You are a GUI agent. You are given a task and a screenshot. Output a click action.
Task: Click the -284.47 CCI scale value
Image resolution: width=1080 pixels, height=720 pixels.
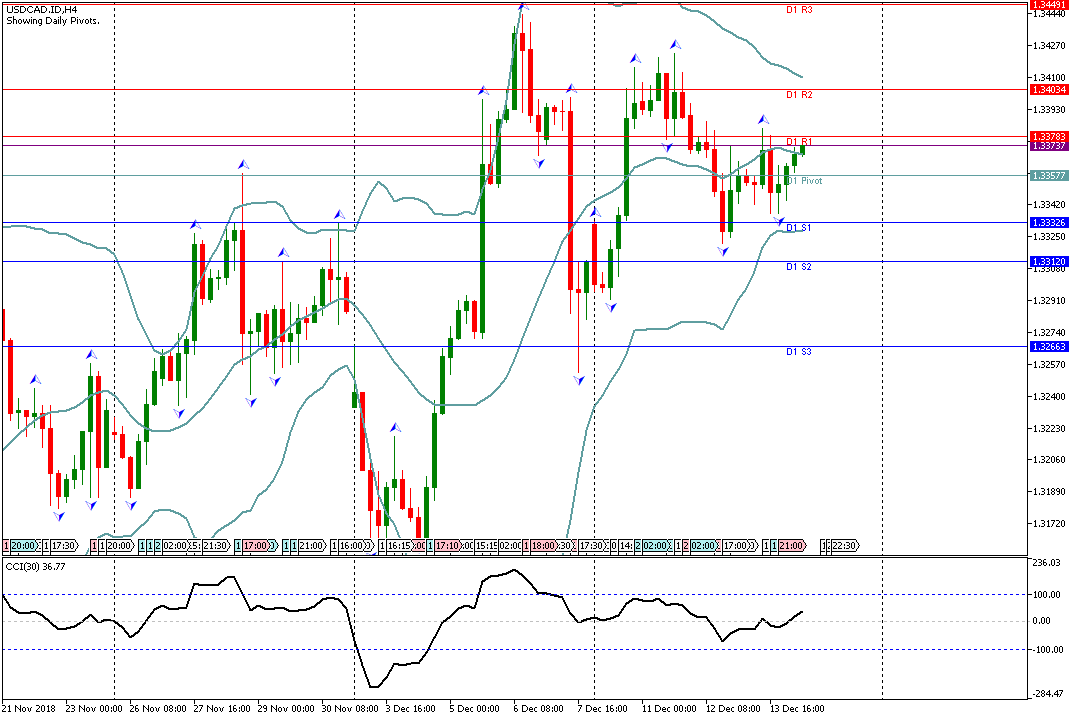[1048, 694]
